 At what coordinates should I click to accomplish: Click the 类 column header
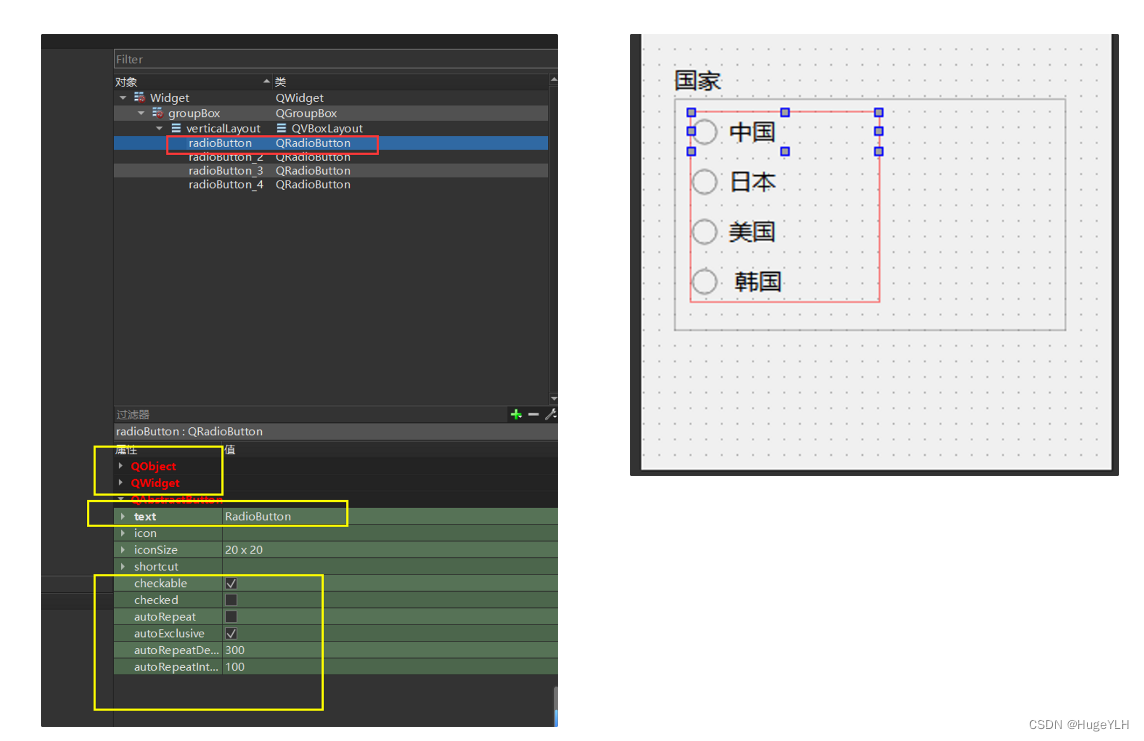tap(411, 82)
